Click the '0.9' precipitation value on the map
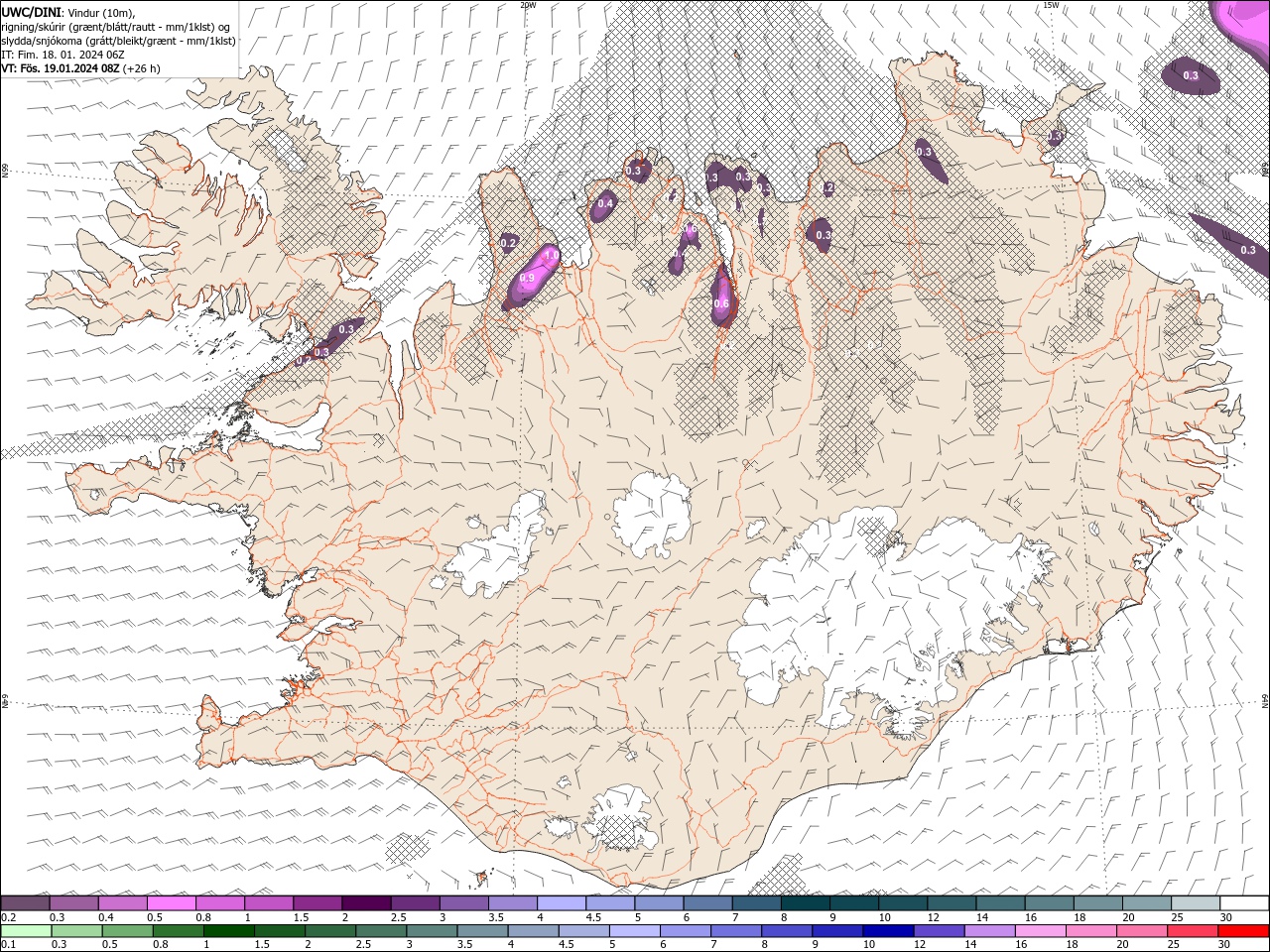 click(x=527, y=279)
